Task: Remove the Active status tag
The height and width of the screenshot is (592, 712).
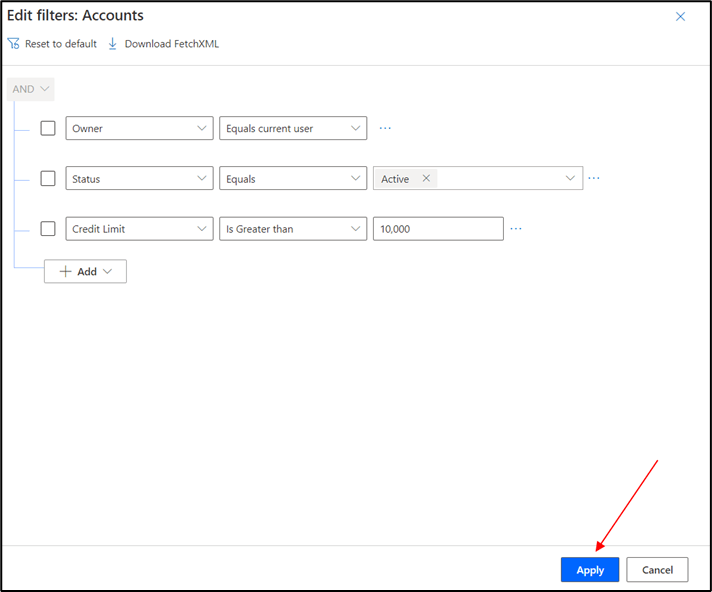Action: 426,179
